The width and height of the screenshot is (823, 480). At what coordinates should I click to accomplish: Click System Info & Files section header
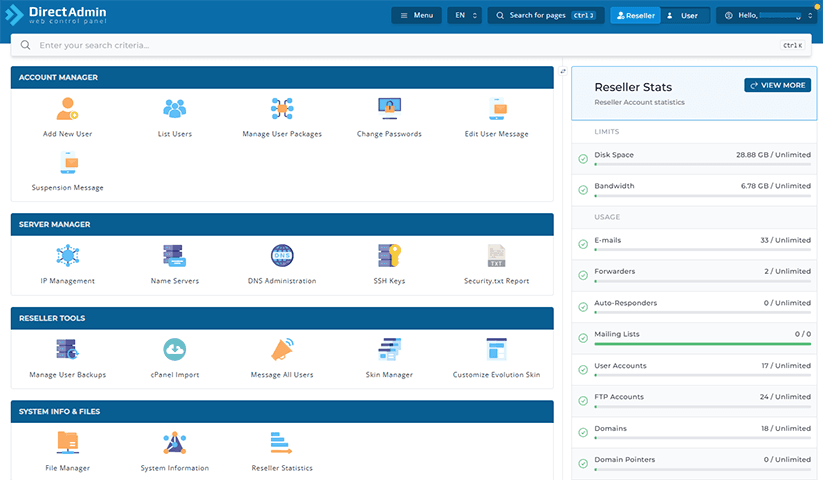click(x=282, y=411)
